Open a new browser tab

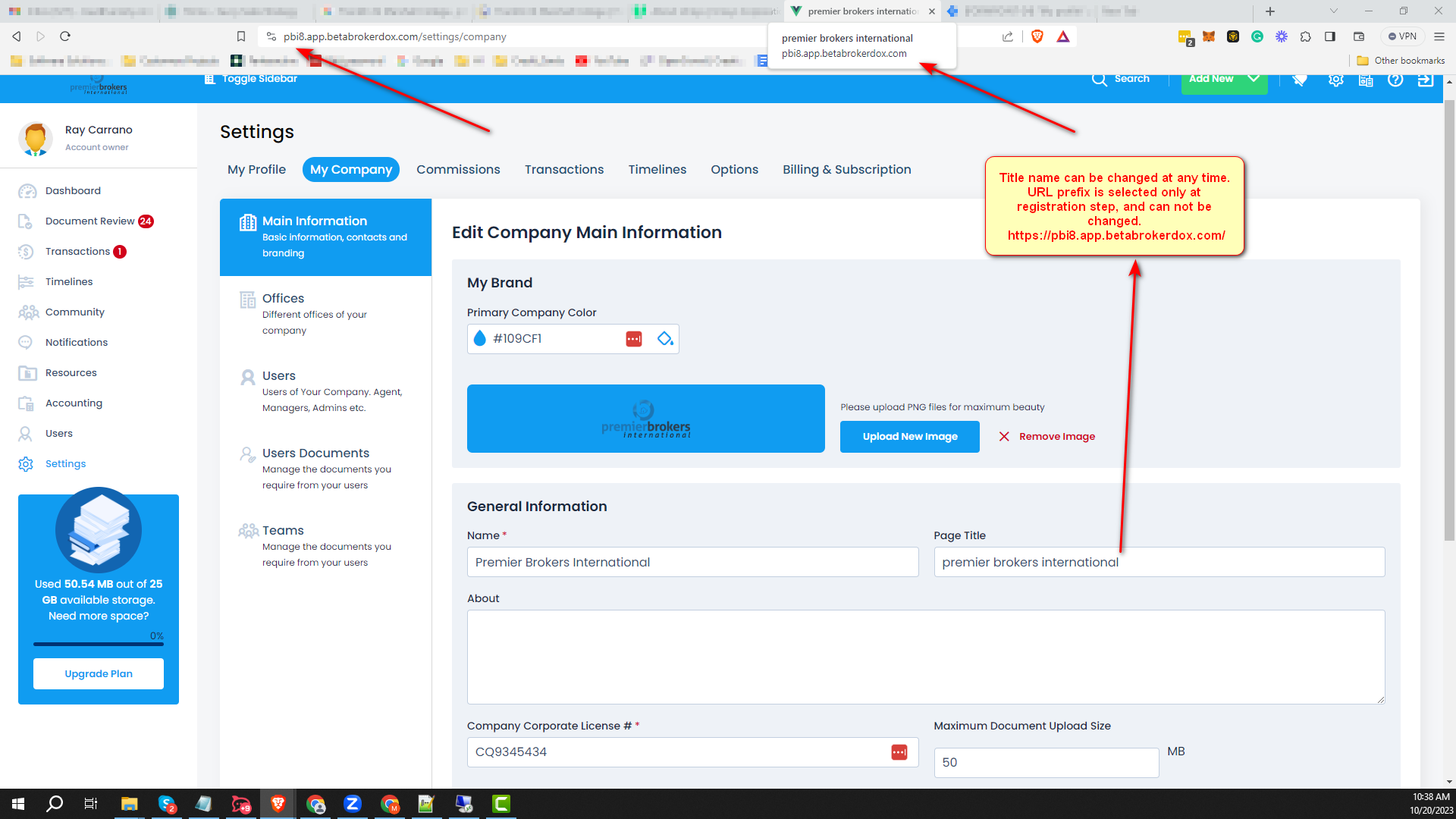[x=1270, y=11]
